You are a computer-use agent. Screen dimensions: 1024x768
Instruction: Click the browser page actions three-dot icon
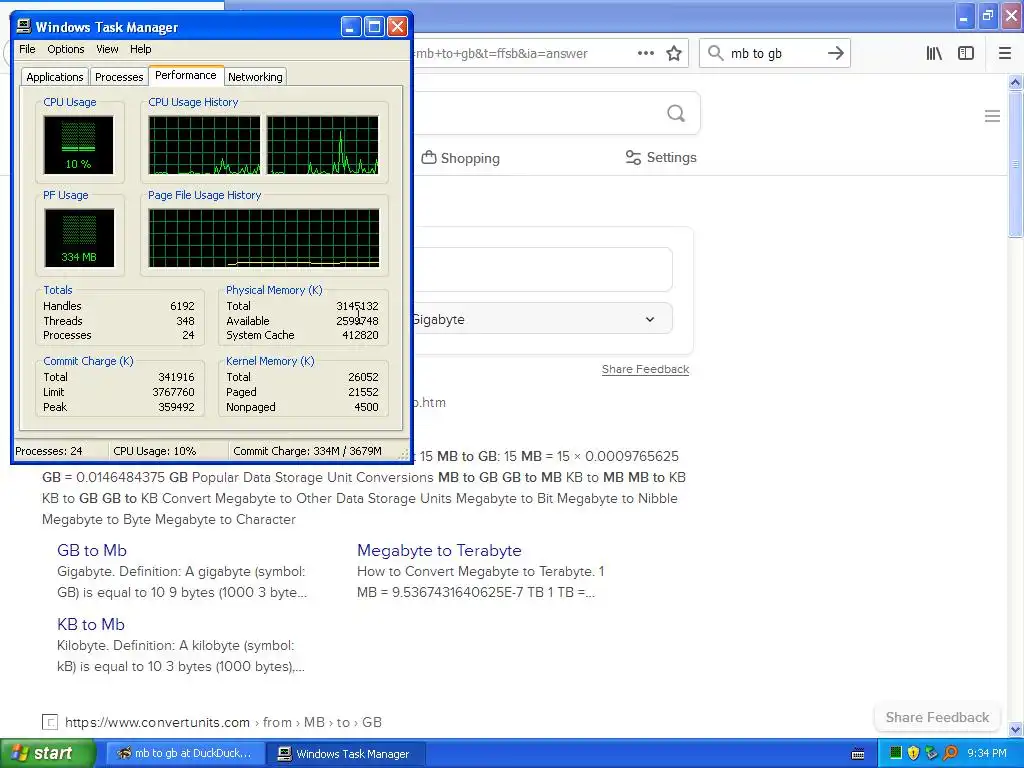click(646, 54)
